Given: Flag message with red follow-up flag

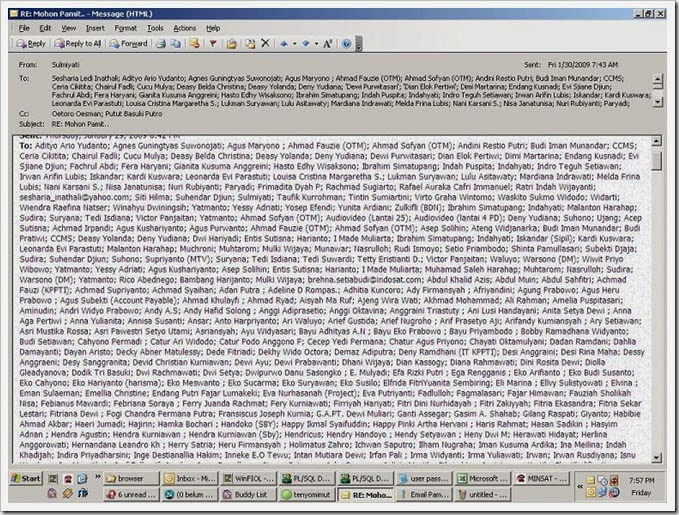Looking at the screenshot, I should point(213,43).
